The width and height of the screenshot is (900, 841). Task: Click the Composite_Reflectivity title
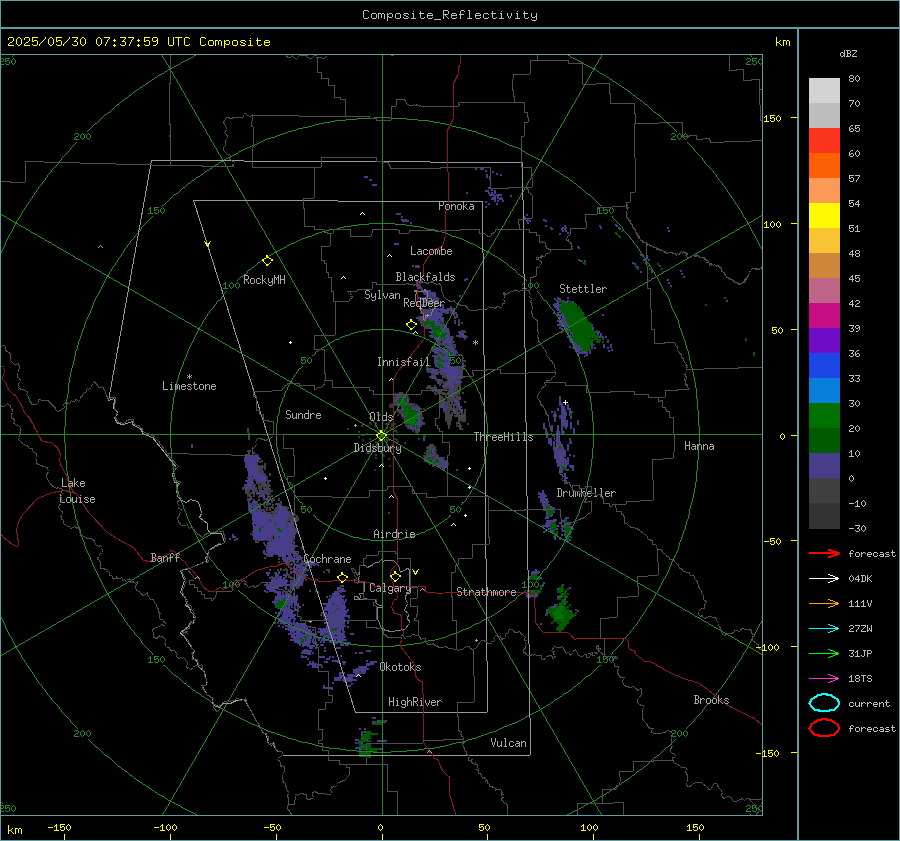click(x=450, y=15)
